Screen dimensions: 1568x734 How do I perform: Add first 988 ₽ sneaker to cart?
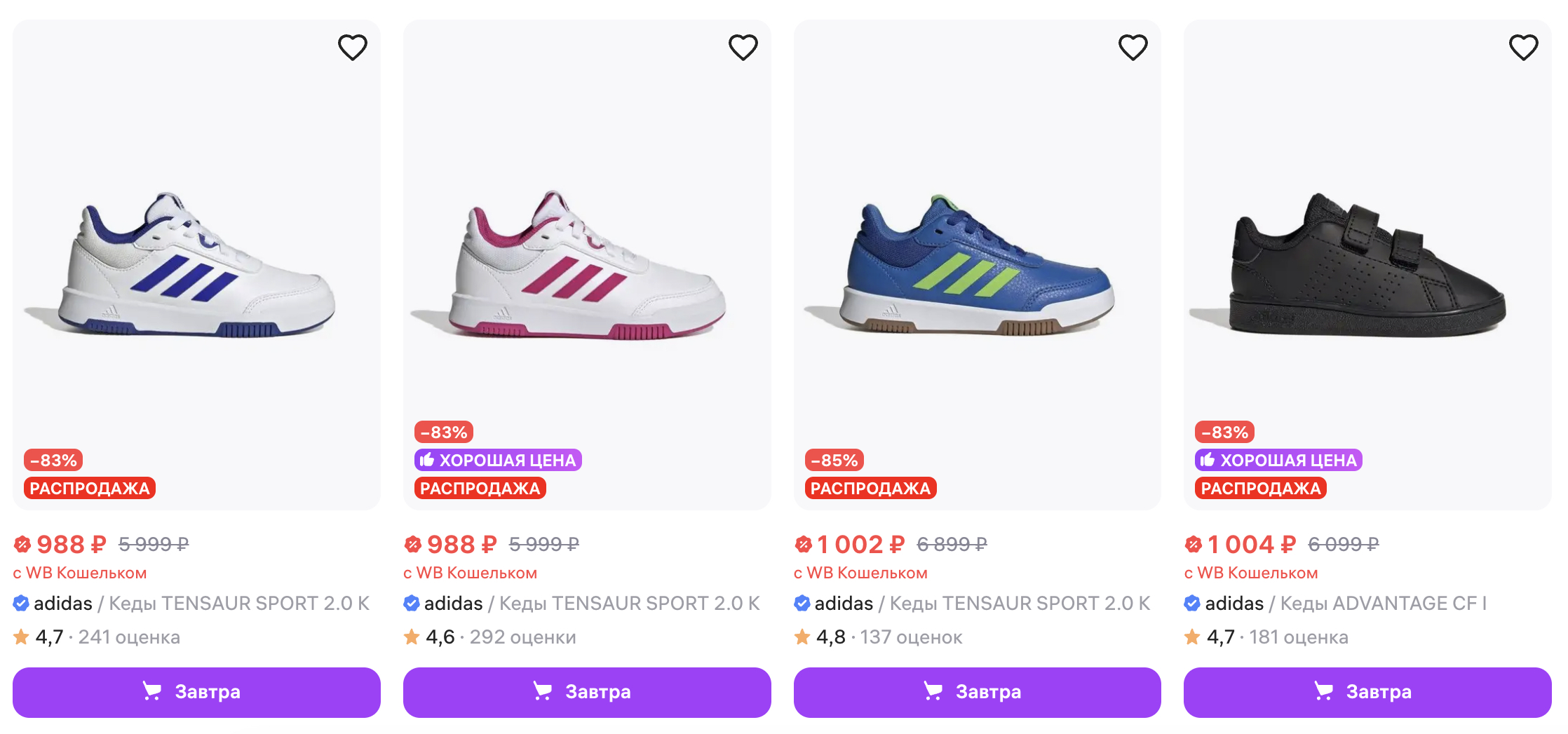pos(196,692)
